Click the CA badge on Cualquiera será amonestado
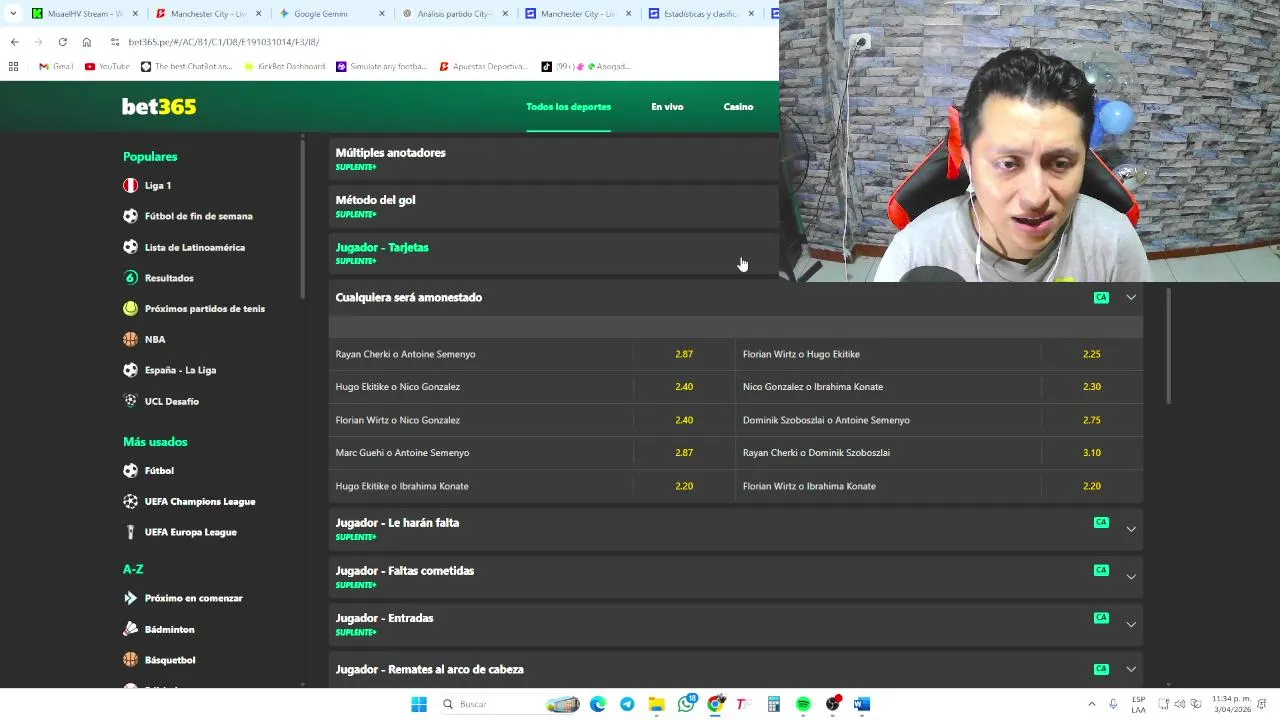Screen dimensions: 1280x720 coord(1101,297)
